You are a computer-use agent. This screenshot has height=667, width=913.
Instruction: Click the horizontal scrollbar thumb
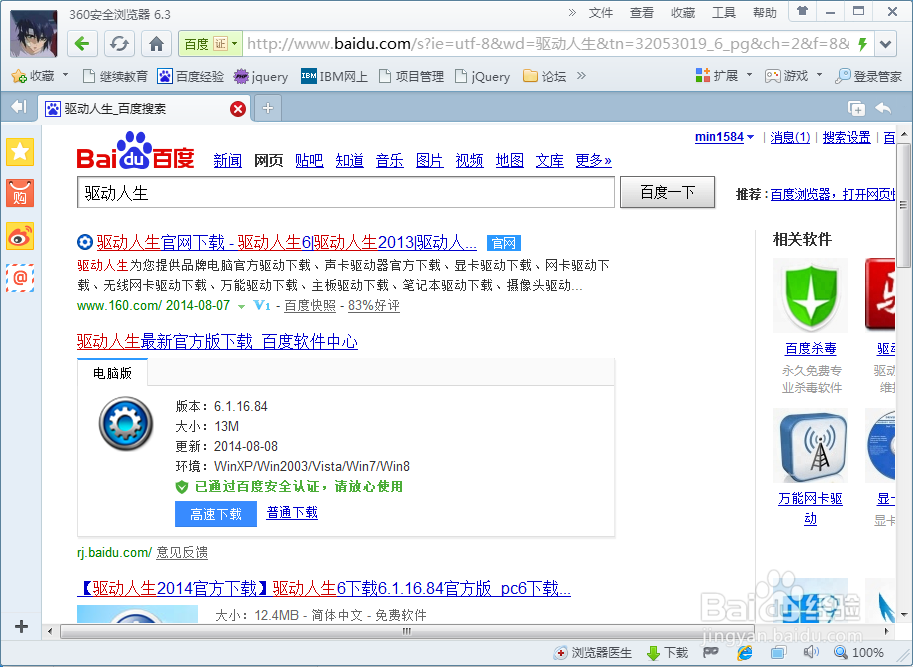coord(406,631)
